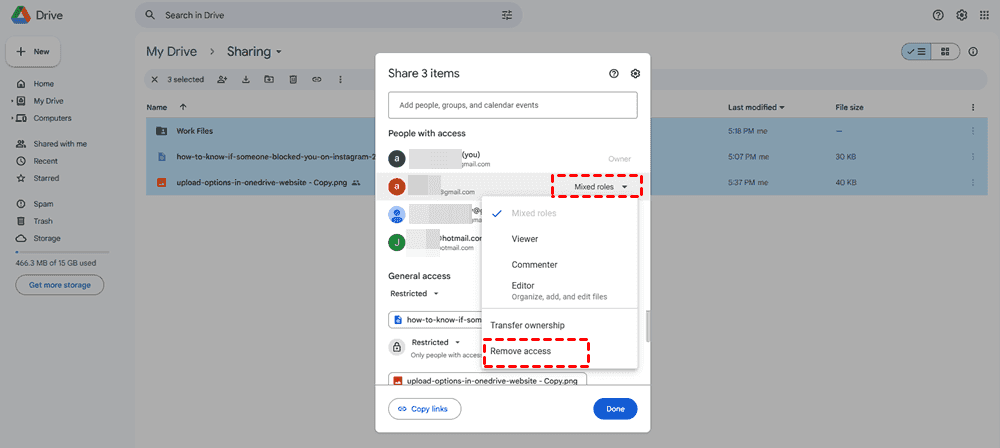
Task: Click the File size column header
Action: [849, 107]
